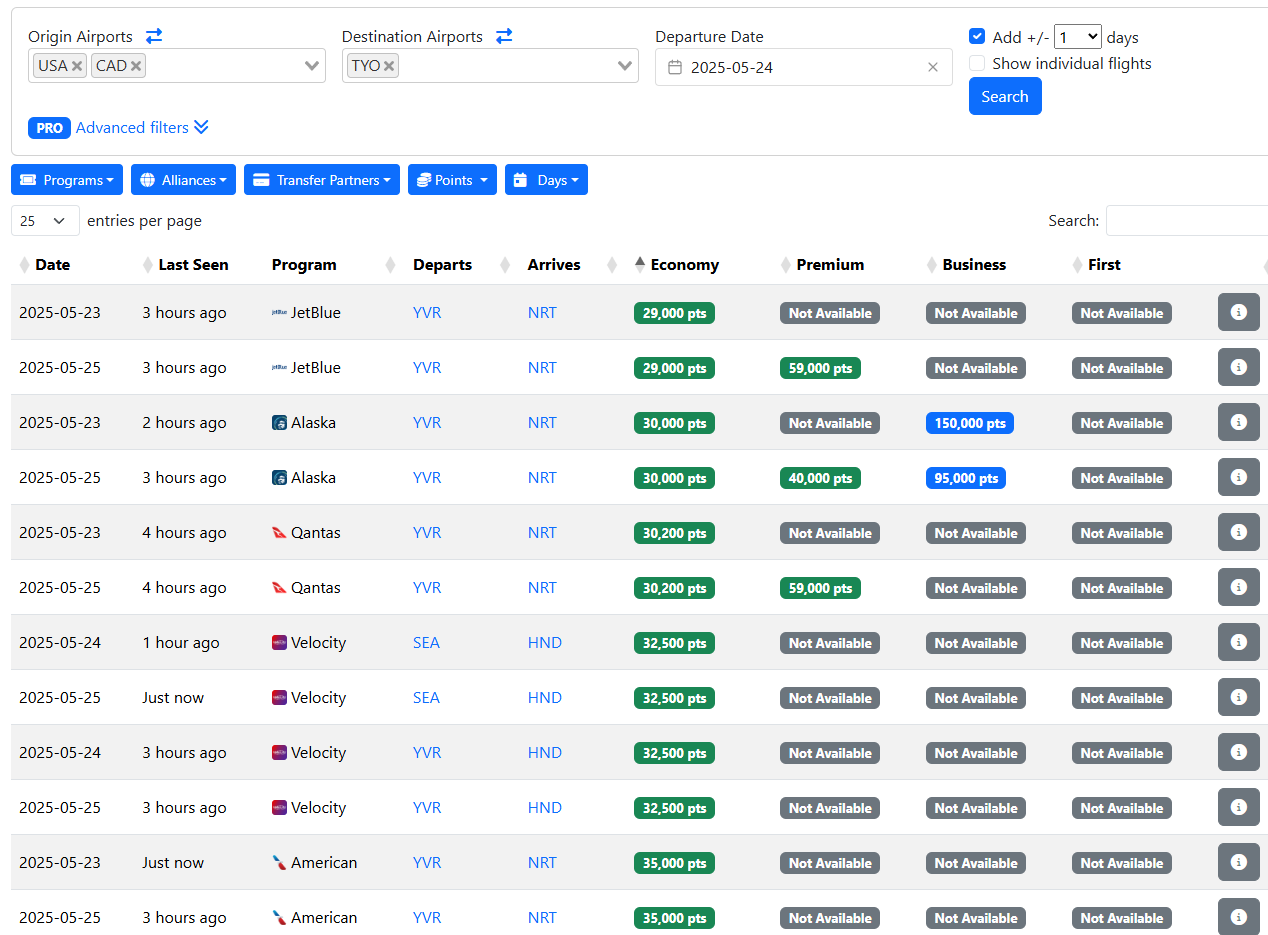1268x935 pixels.
Task: Sort table by Economy column
Action: pos(684,265)
